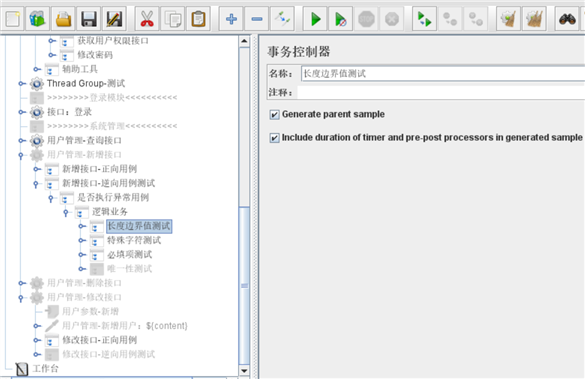585x379 pixels.
Task: Click Start no pauses icon
Action: 340,19
